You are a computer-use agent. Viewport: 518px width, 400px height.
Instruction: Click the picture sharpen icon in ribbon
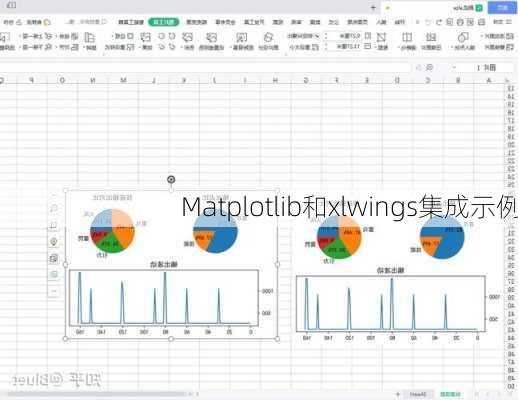coord(407,37)
